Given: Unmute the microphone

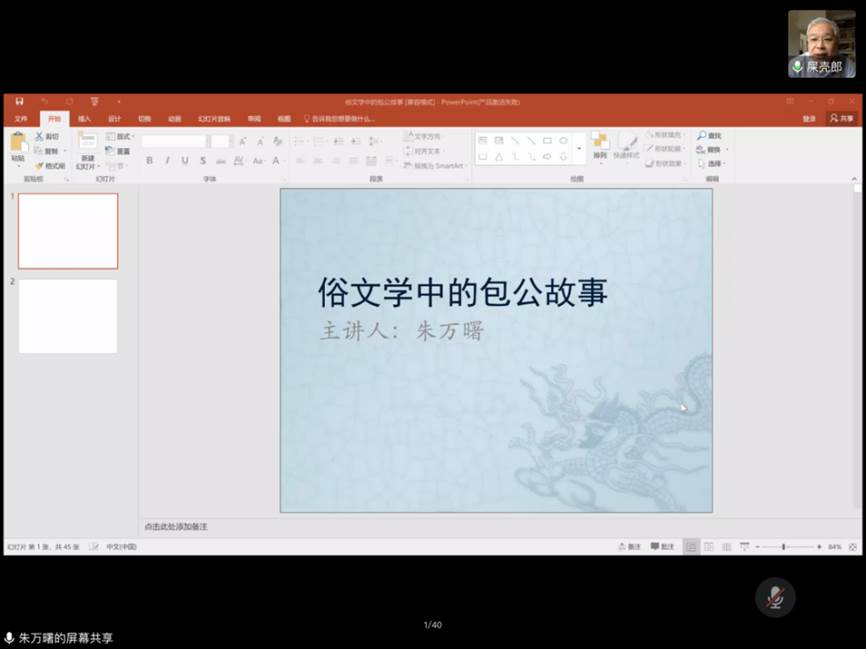Looking at the screenshot, I should point(775,598).
